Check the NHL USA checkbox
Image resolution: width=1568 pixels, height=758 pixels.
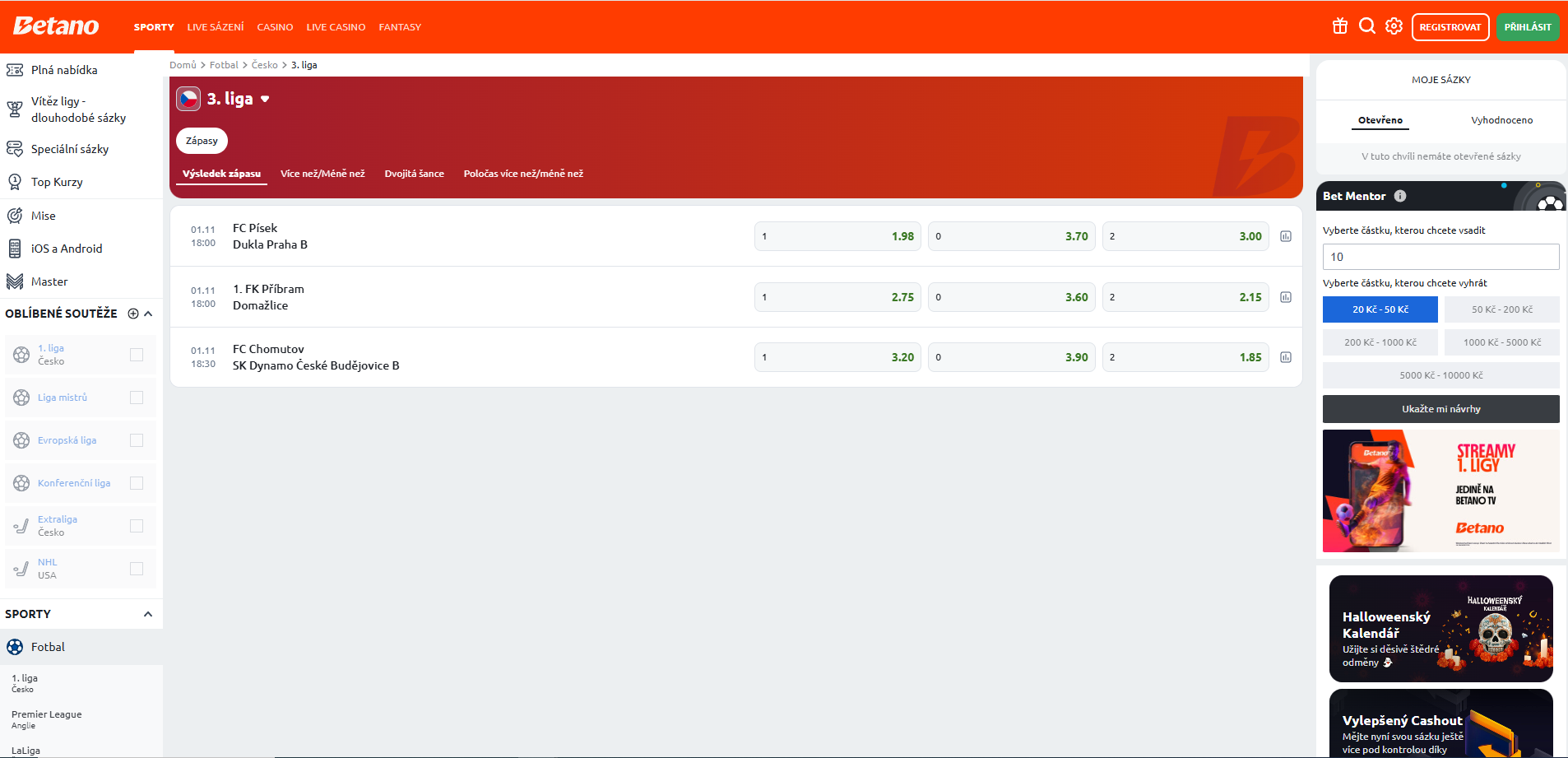pyautogui.click(x=137, y=569)
